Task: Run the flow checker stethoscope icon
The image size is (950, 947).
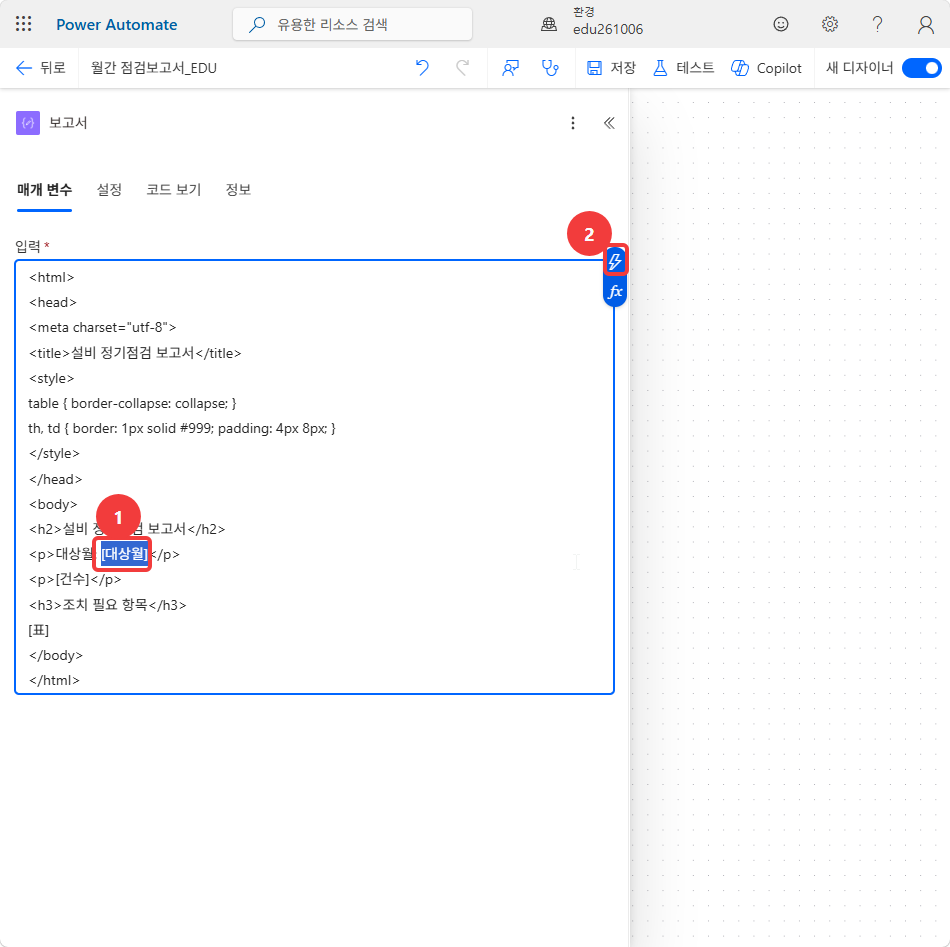Action: pyautogui.click(x=550, y=68)
